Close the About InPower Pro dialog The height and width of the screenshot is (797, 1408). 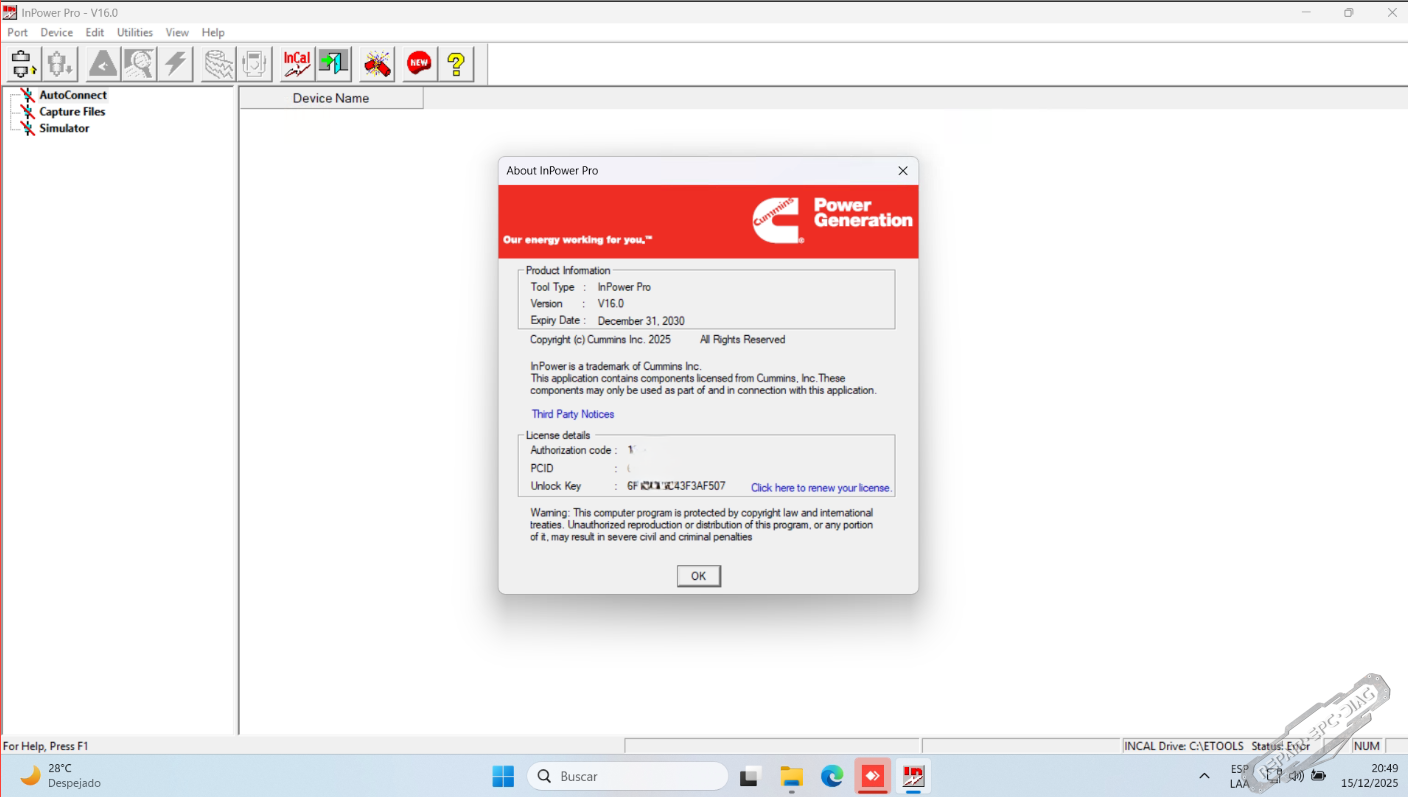(903, 171)
